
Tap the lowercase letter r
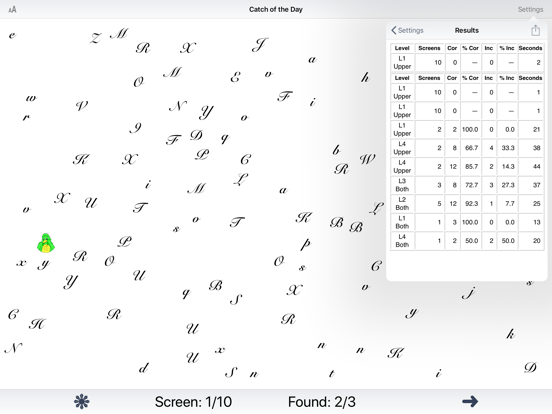[x=26, y=117]
